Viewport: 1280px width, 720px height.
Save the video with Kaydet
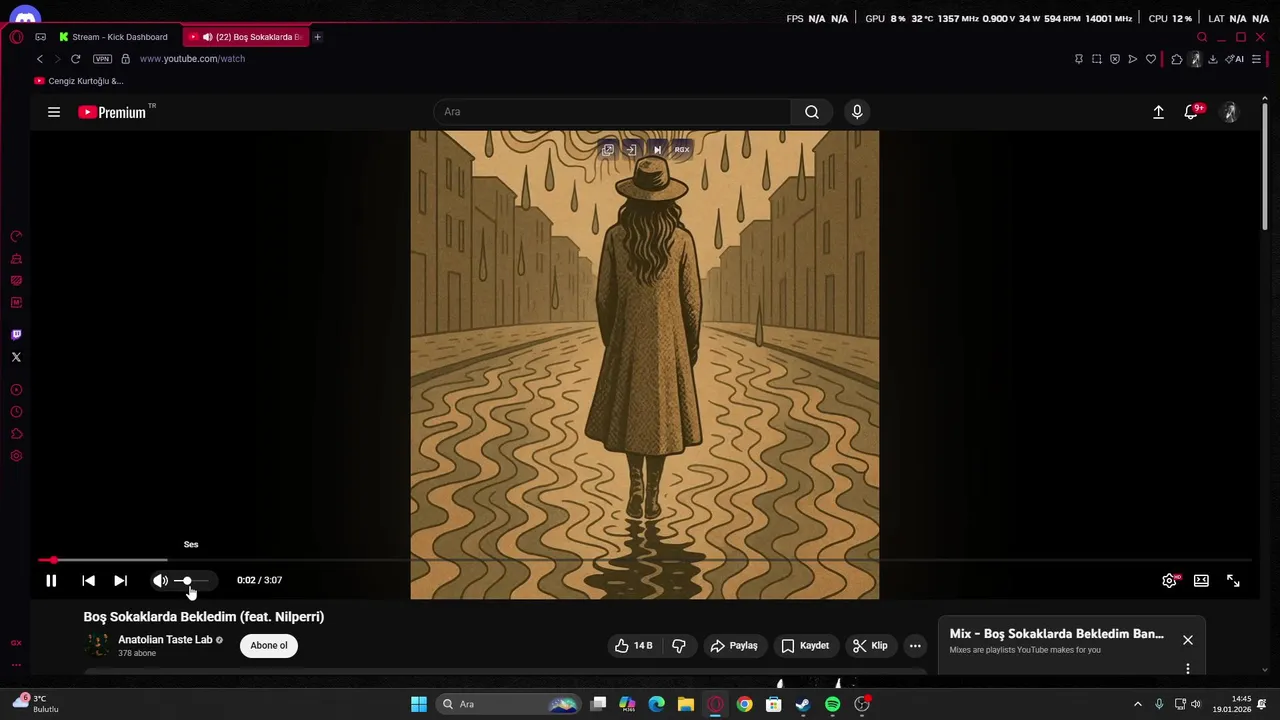805,646
